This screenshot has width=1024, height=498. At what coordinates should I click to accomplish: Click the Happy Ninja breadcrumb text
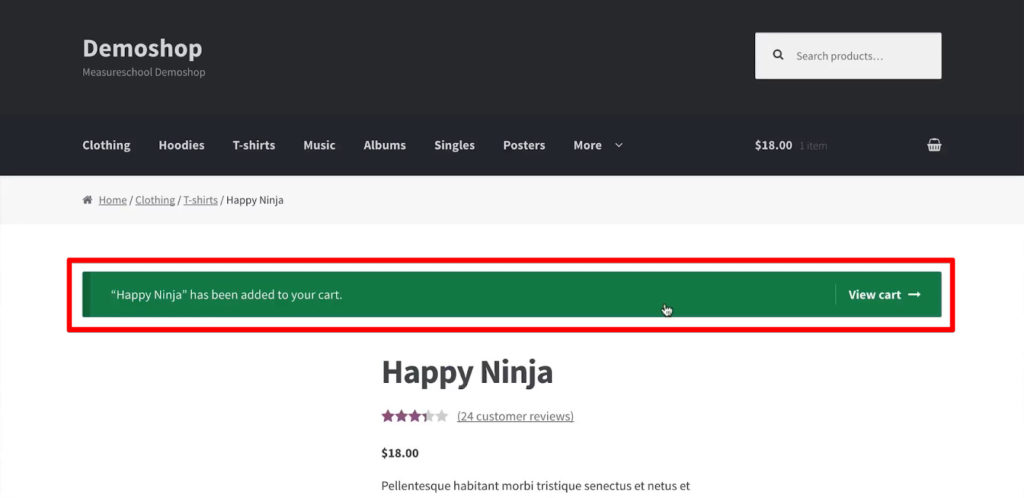pyautogui.click(x=255, y=200)
